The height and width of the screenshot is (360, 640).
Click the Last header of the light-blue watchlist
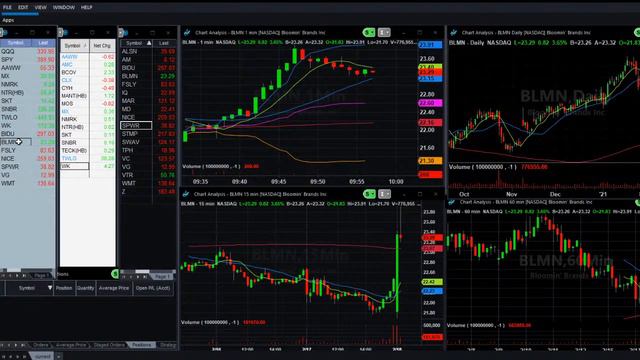43,43
